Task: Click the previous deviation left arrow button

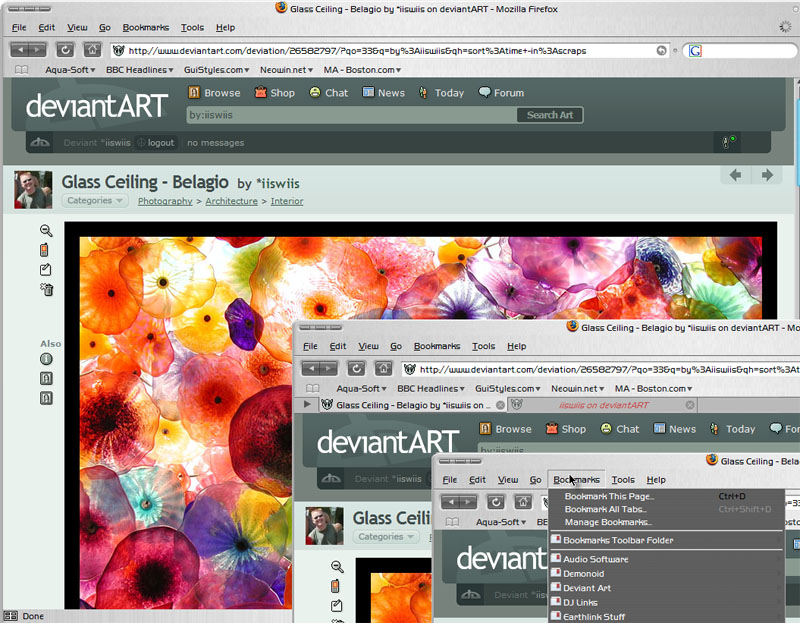Action: (x=735, y=175)
